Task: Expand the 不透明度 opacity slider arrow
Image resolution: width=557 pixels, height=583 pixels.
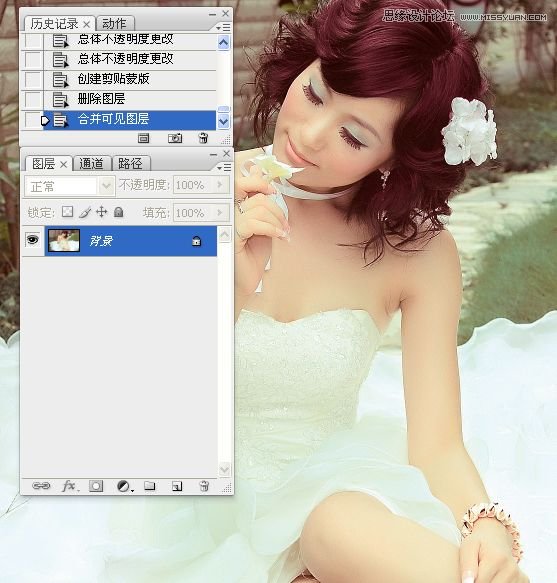Action: (220, 185)
